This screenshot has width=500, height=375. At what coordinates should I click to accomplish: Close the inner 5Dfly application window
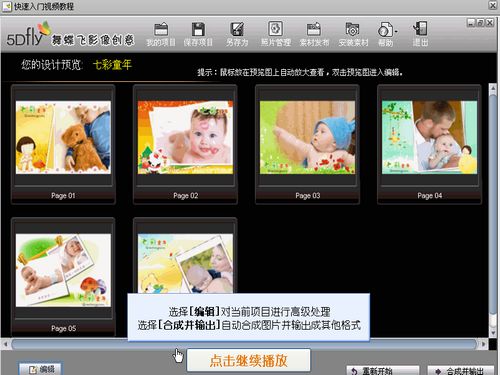(x=490, y=23)
